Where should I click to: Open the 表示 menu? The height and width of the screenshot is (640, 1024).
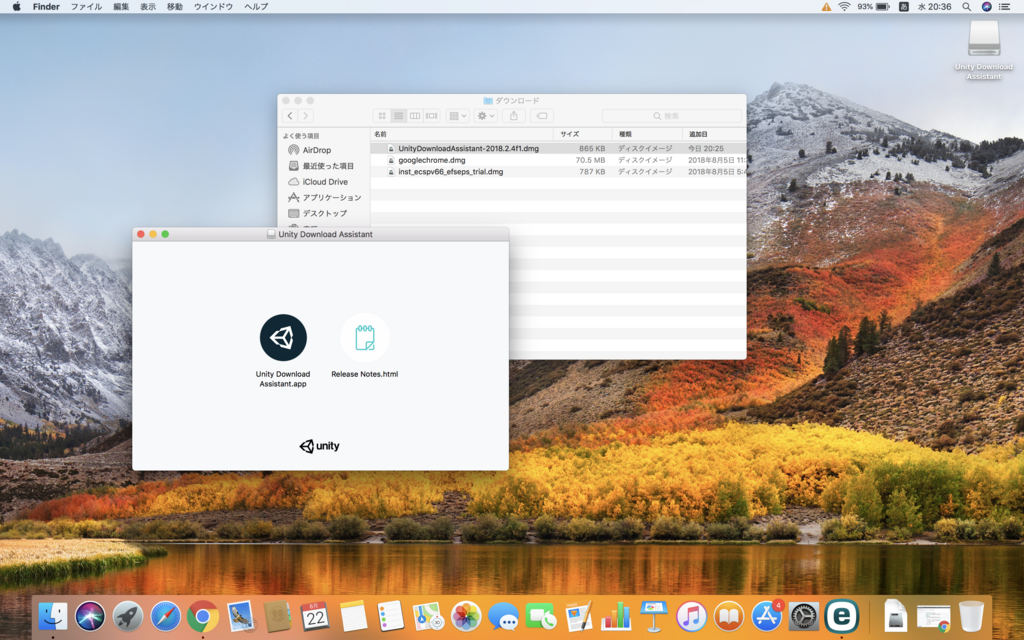[x=148, y=7]
